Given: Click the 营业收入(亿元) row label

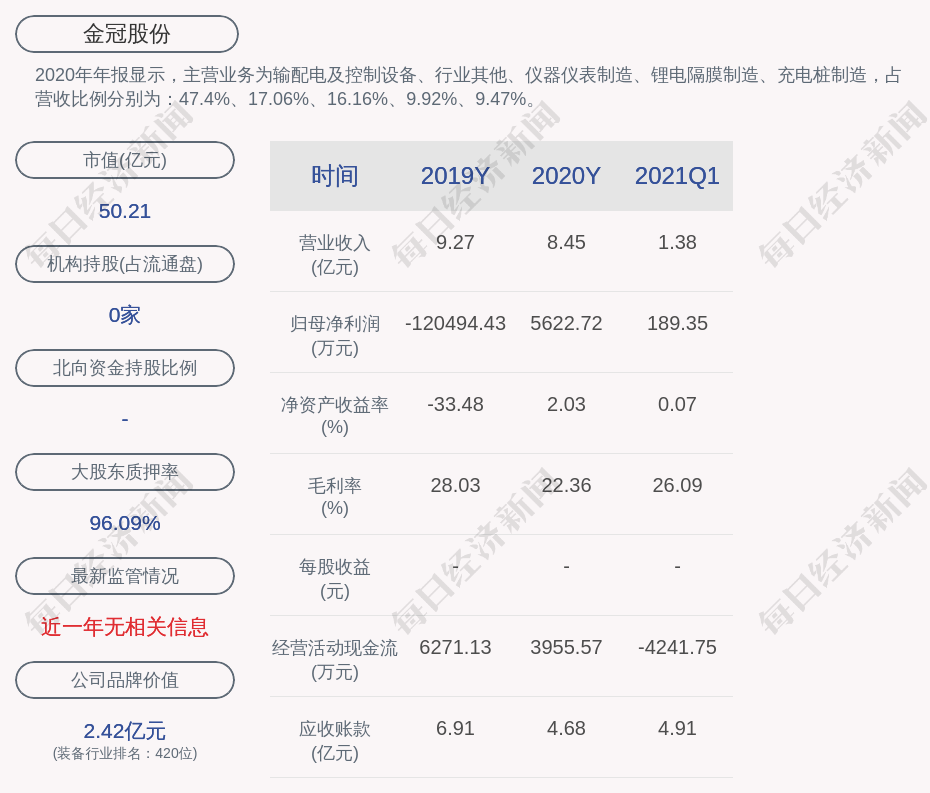Looking at the screenshot, I should click(x=334, y=255).
